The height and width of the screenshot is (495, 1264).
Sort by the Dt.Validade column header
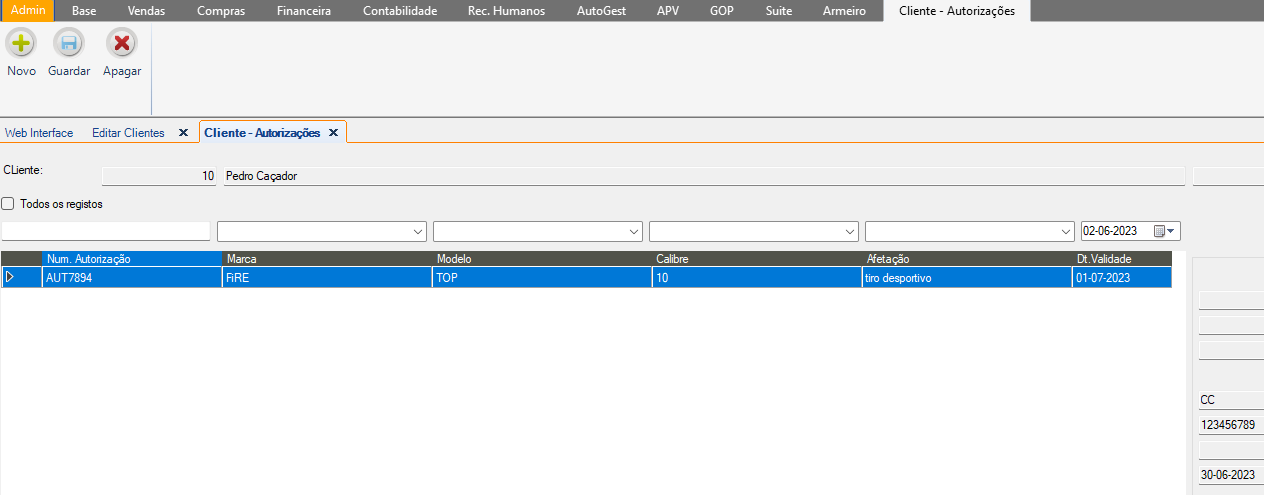[x=1120, y=259]
